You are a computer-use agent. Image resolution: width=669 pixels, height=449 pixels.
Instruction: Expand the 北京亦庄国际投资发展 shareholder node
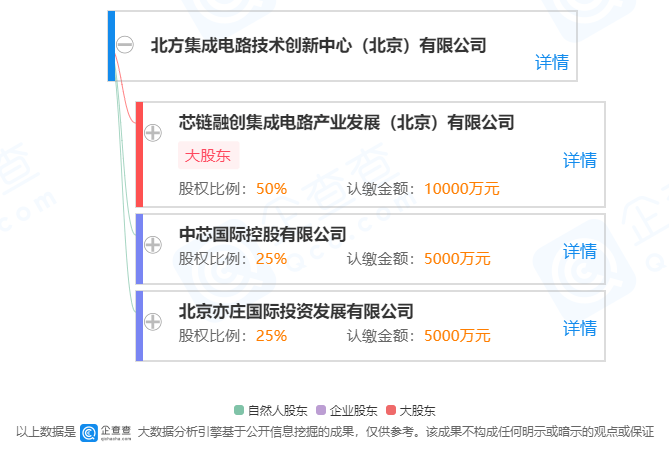tap(153, 321)
